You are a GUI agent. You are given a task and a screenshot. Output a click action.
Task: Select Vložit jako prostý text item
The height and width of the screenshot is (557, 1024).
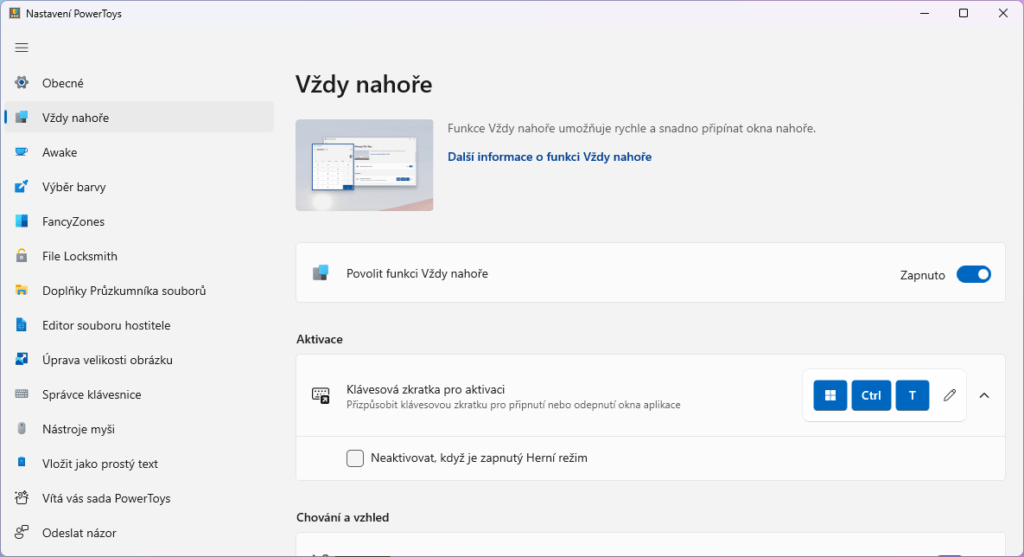100,464
